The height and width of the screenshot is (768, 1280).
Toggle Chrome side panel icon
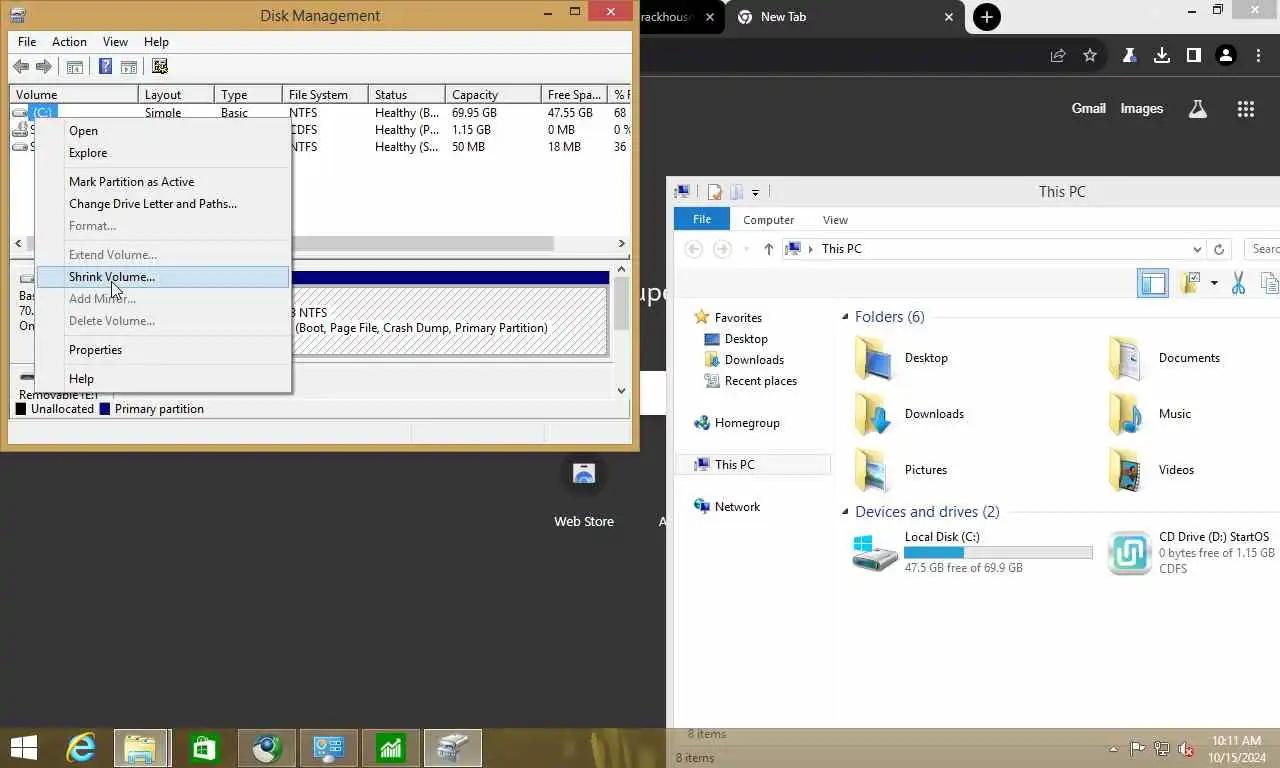1194,56
